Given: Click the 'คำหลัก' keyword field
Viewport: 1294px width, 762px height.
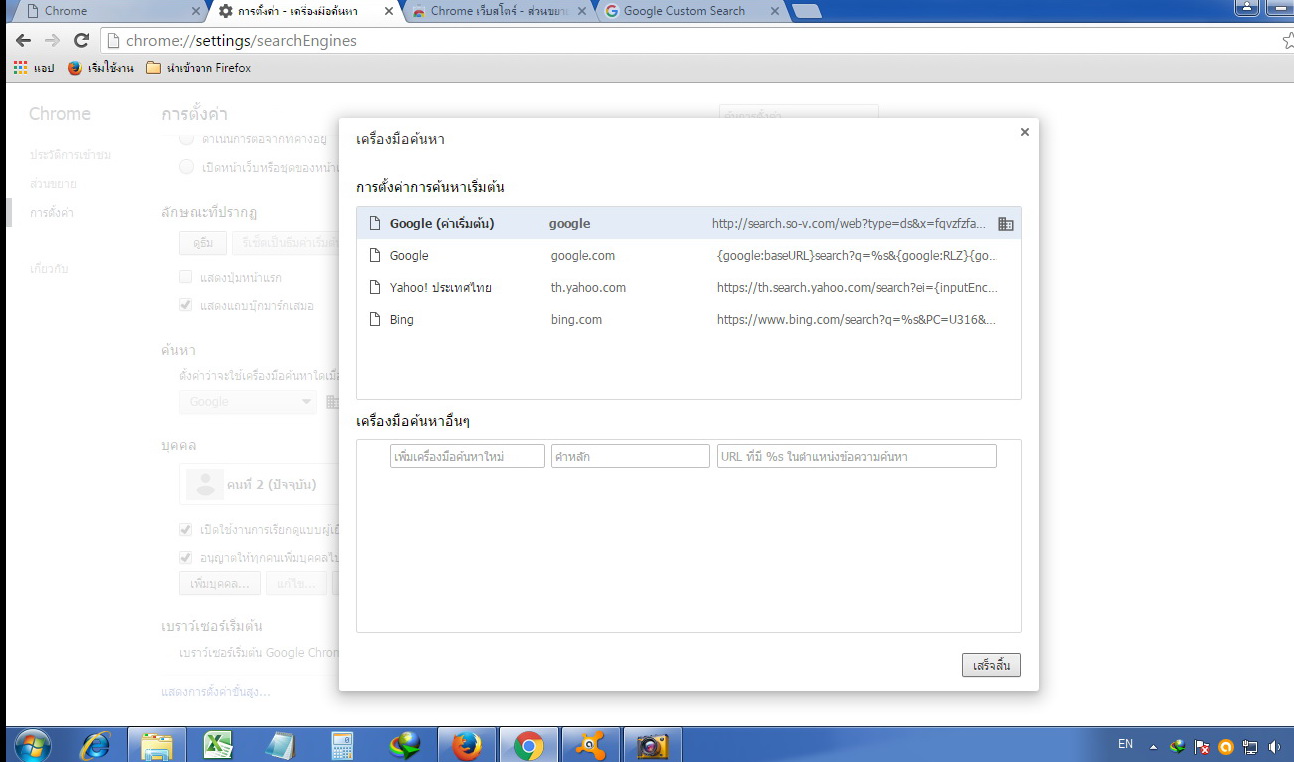Looking at the screenshot, I should 630,456.
